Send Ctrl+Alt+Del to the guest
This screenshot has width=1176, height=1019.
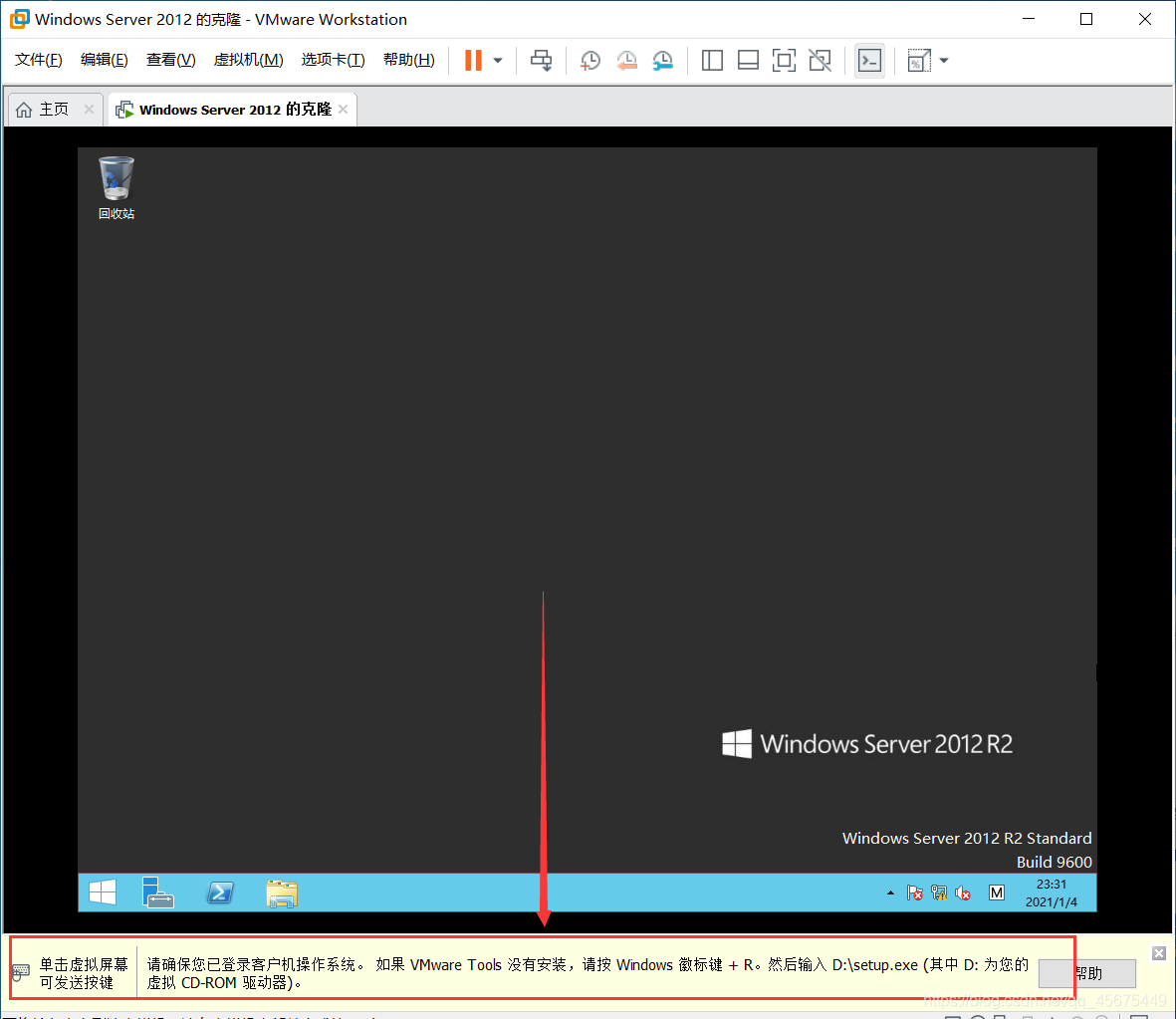[541, 60]
